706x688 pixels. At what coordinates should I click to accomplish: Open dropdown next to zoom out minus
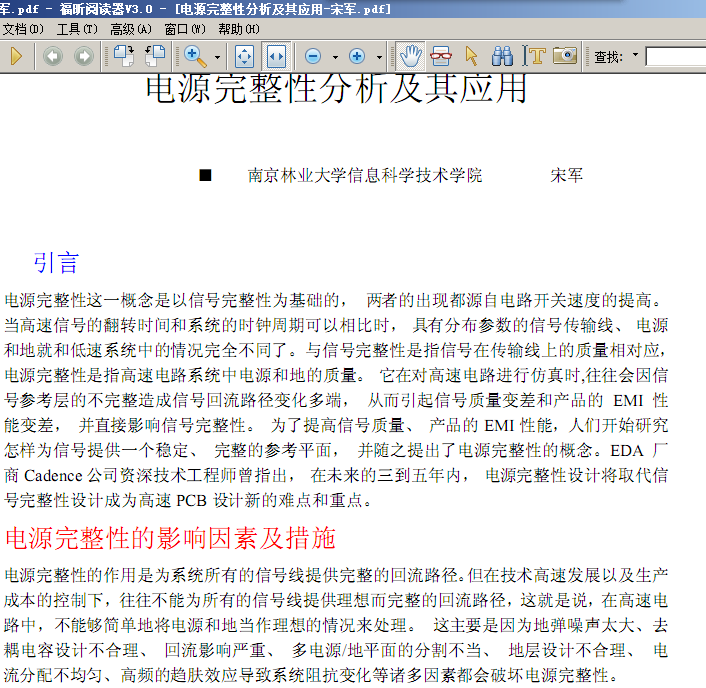[x=335, y=57]
